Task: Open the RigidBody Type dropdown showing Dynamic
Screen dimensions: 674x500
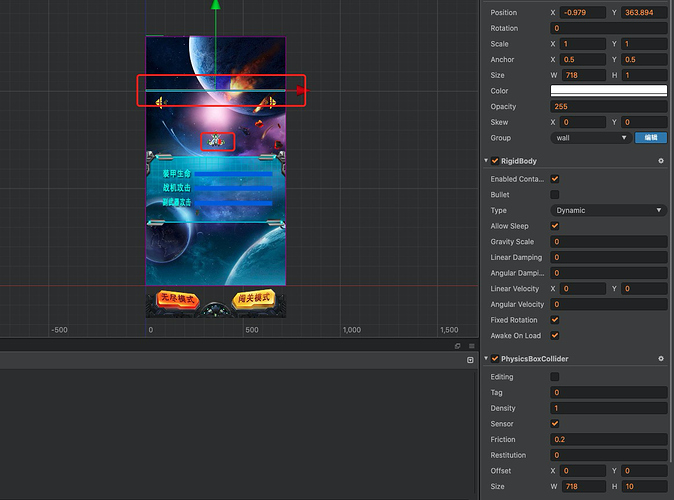Action: tap(609, 210)
